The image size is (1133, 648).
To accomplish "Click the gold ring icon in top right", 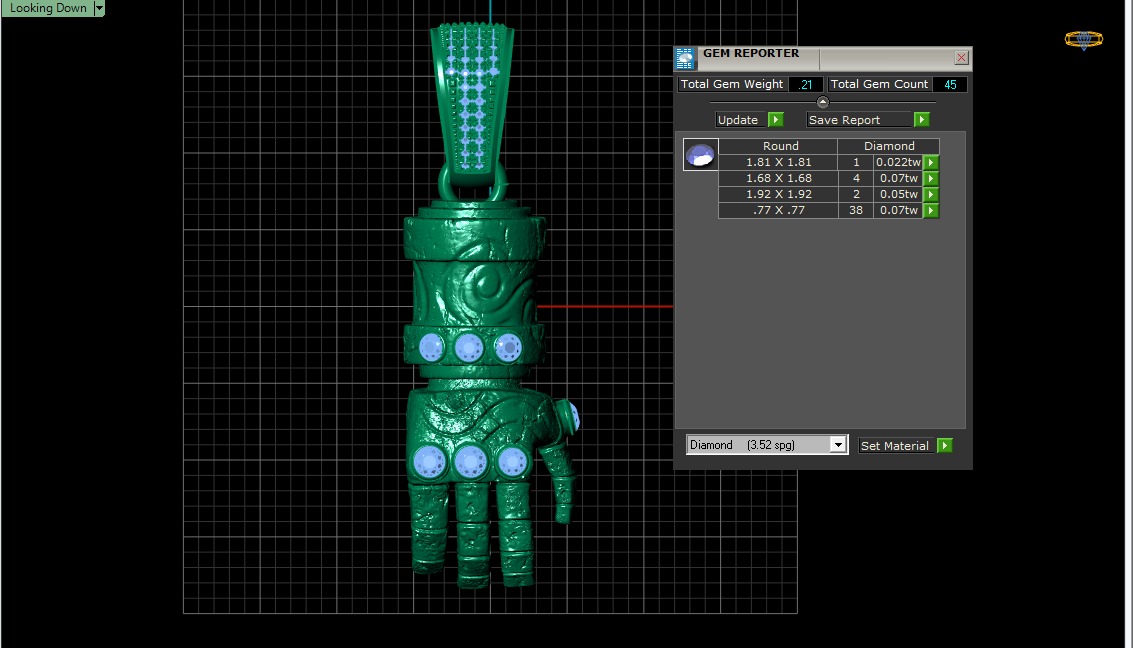I will (x=1083, y=40).
